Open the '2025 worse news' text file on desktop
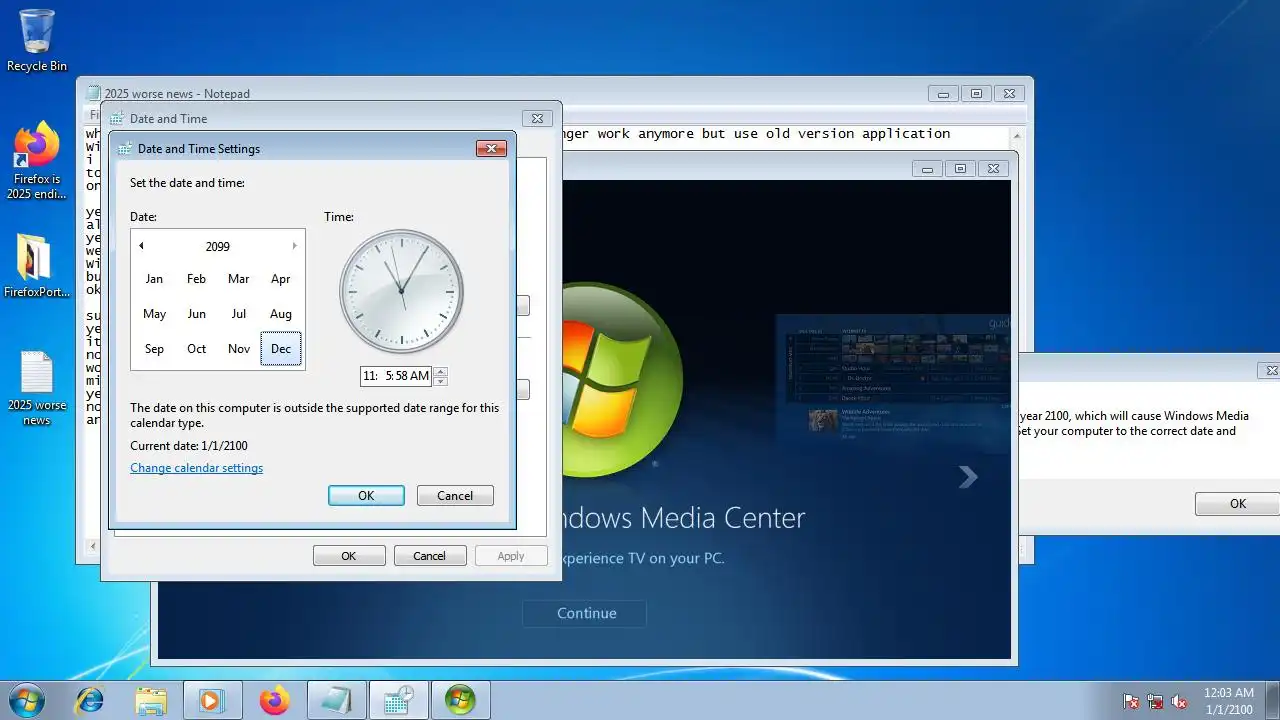The image size is (1280, 720). tap(37, 390)
